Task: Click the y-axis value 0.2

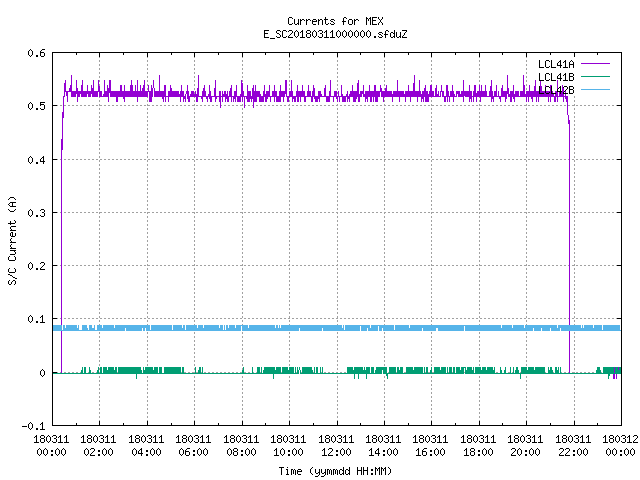Action: (x=36, y=266)
